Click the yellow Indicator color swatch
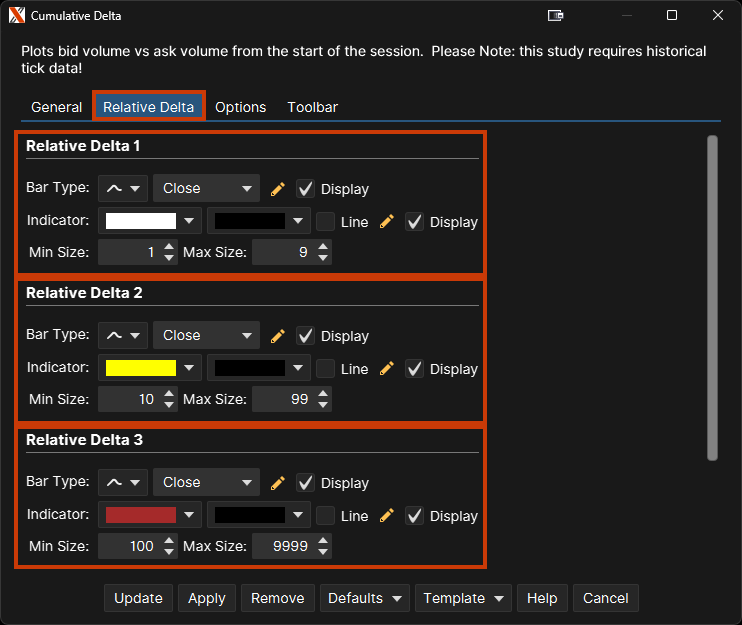Screen dimensions: 742x625 point(141,369)
